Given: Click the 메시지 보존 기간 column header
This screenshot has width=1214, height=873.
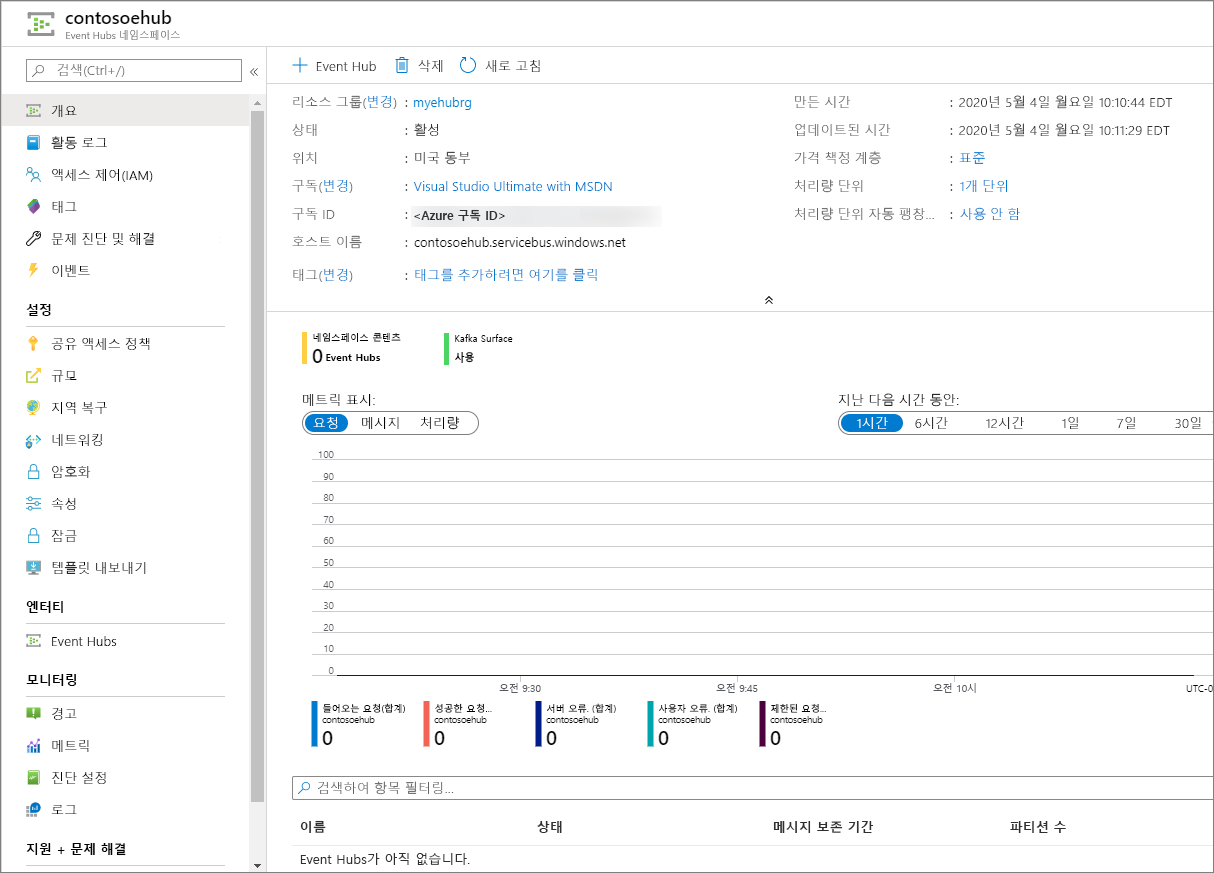Looking at the screenshot, I should click(x=822, y=827).
